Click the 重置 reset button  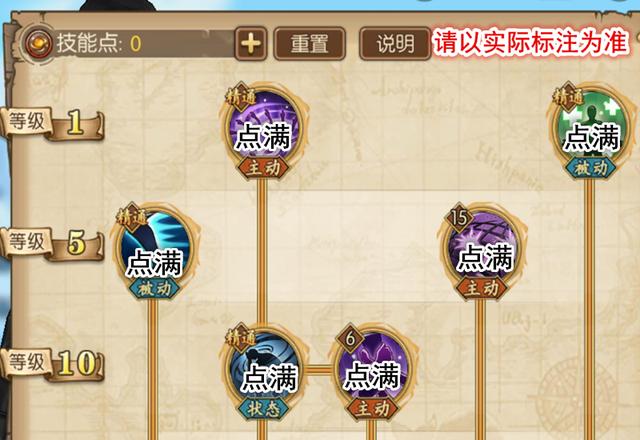309,44
